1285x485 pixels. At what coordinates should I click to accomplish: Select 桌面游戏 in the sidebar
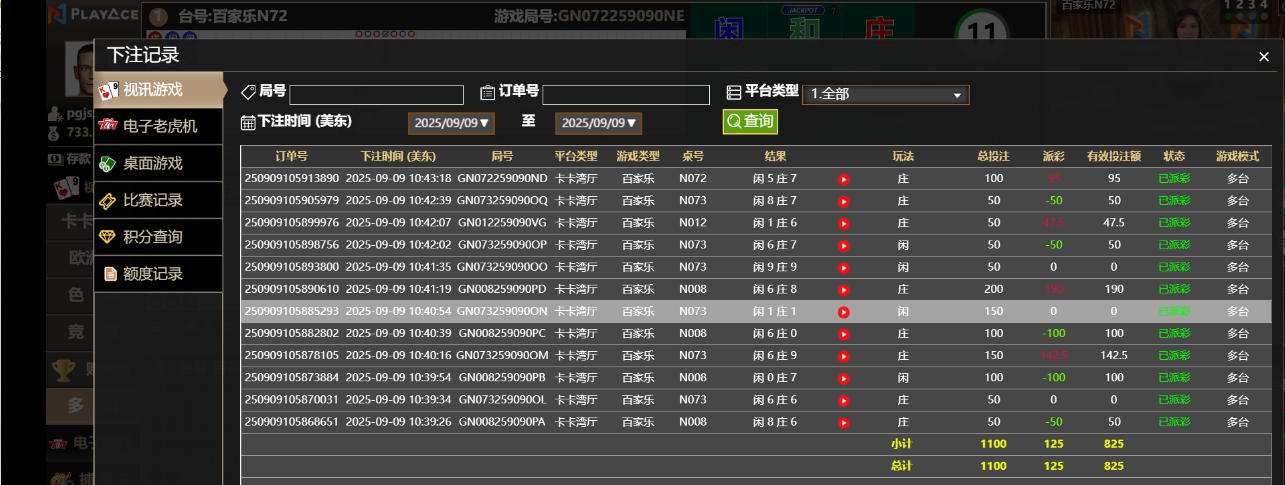158,163
